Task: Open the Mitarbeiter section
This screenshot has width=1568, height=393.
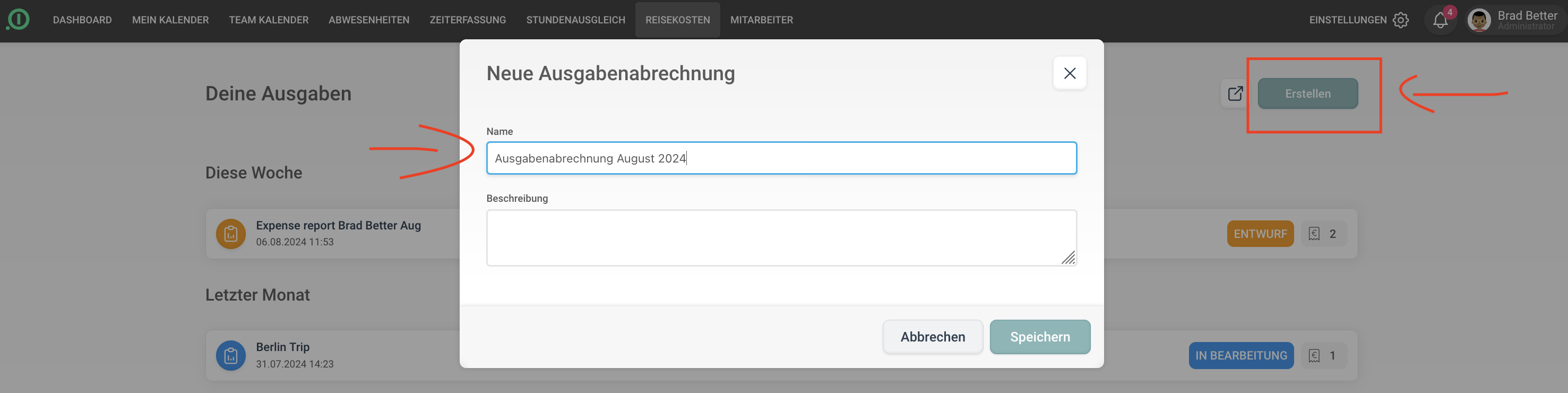Action: pyautogui.click(x=761, y=20)
